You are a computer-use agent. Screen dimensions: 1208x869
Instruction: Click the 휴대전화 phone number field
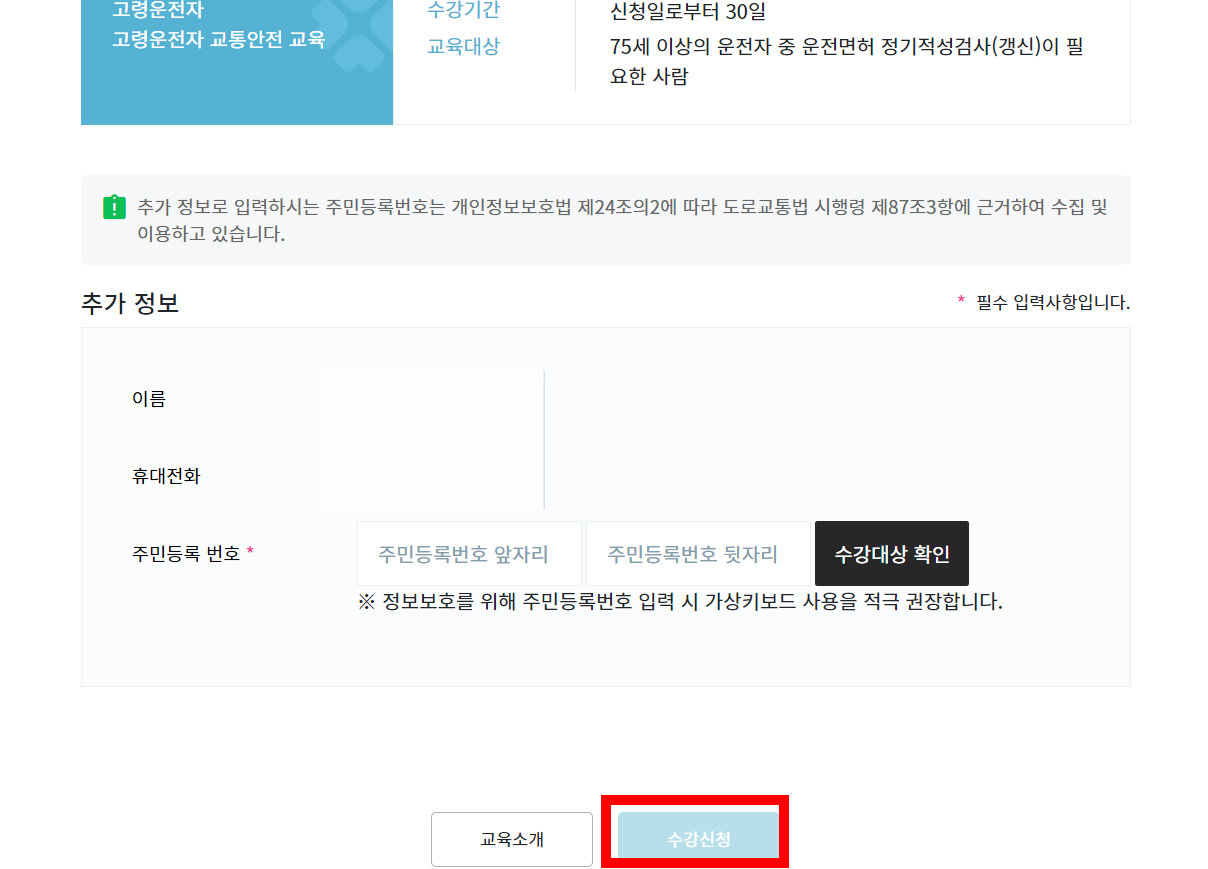pos(430,478)
